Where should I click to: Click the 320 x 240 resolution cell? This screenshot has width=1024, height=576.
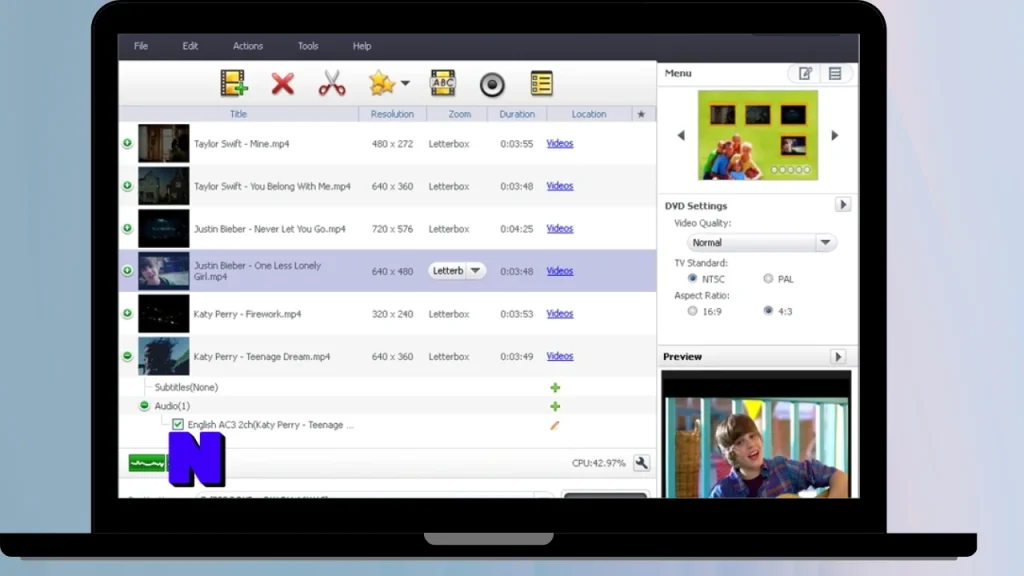(392, 314)
